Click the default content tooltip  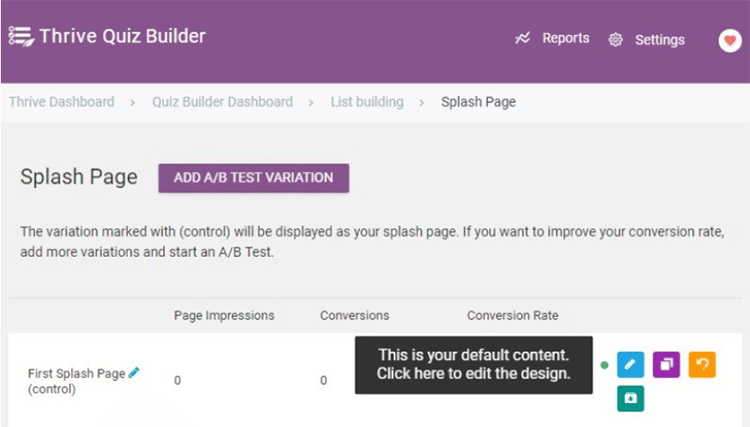[473, 365]
